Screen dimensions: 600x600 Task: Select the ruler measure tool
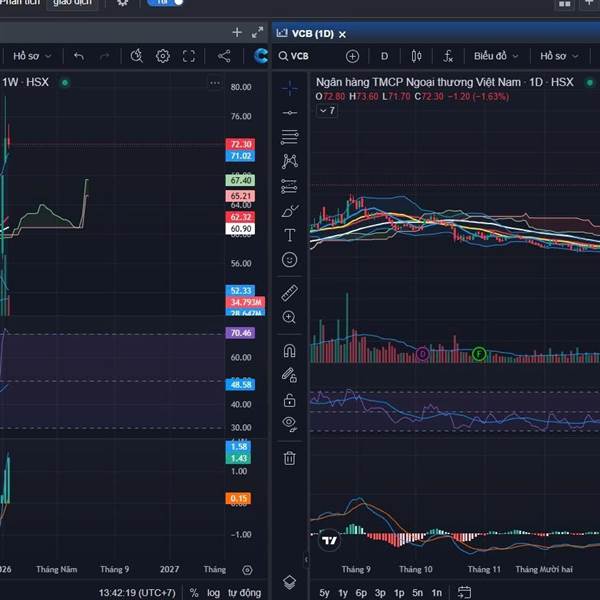[290, 293]
